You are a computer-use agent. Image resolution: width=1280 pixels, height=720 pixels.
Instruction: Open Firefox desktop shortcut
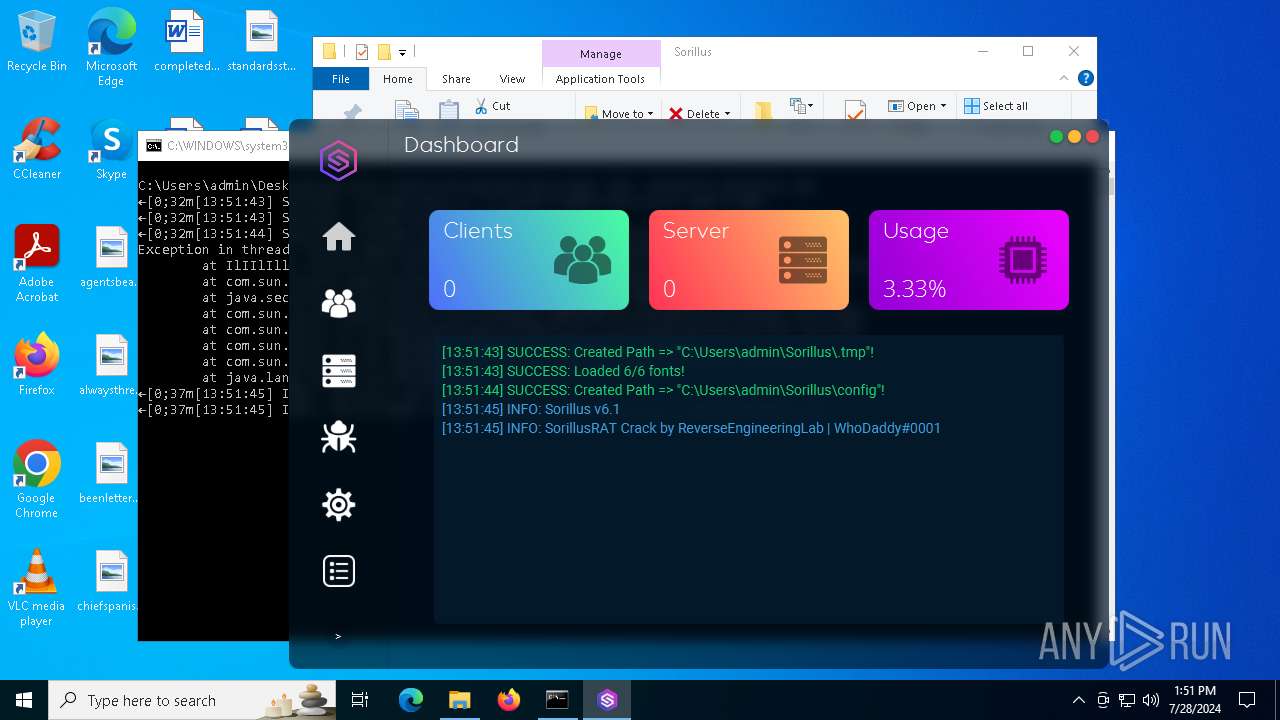[x=37, y=365]
